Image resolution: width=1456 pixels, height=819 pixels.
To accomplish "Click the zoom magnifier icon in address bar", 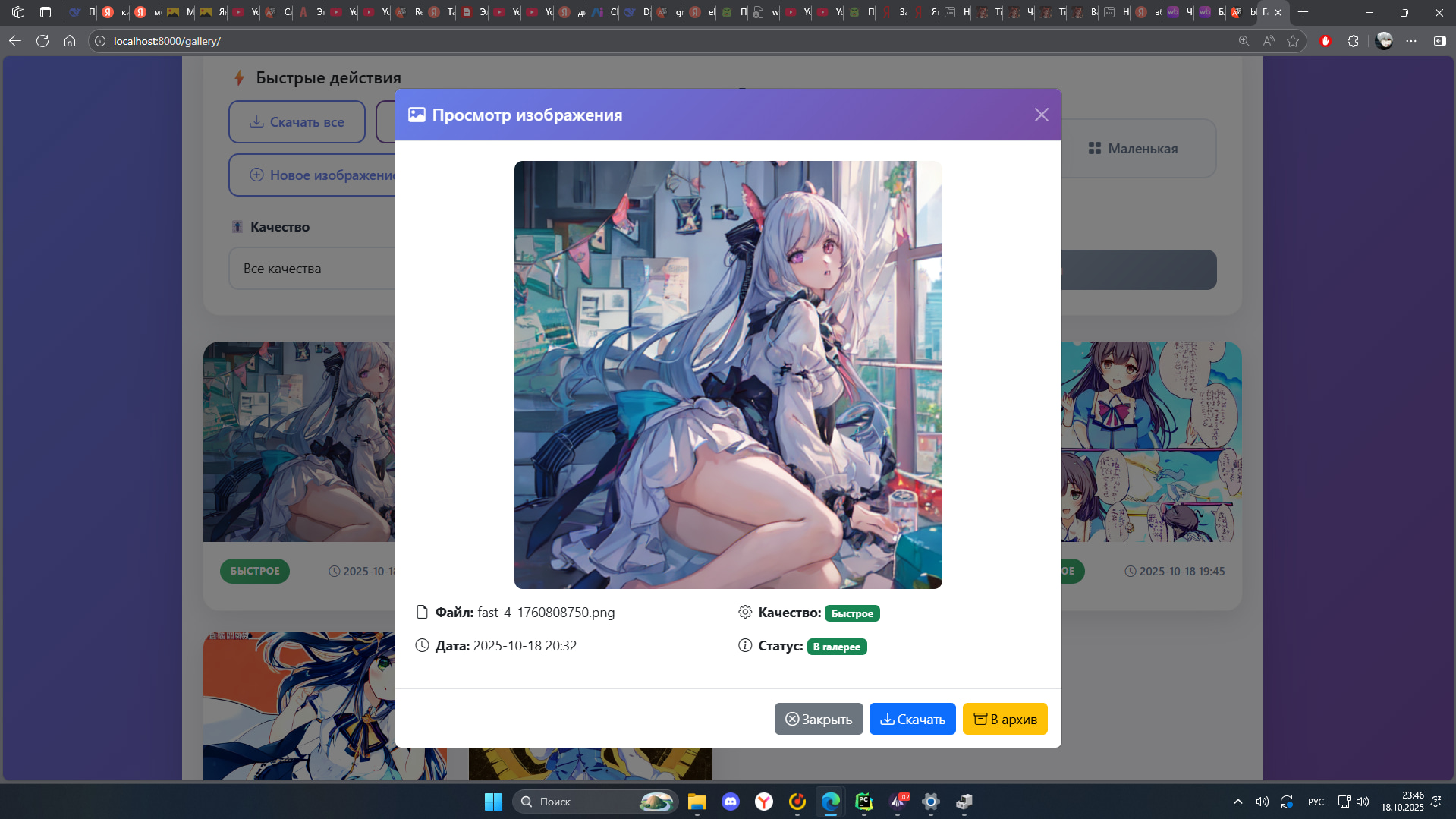I will pos(1244,41).
